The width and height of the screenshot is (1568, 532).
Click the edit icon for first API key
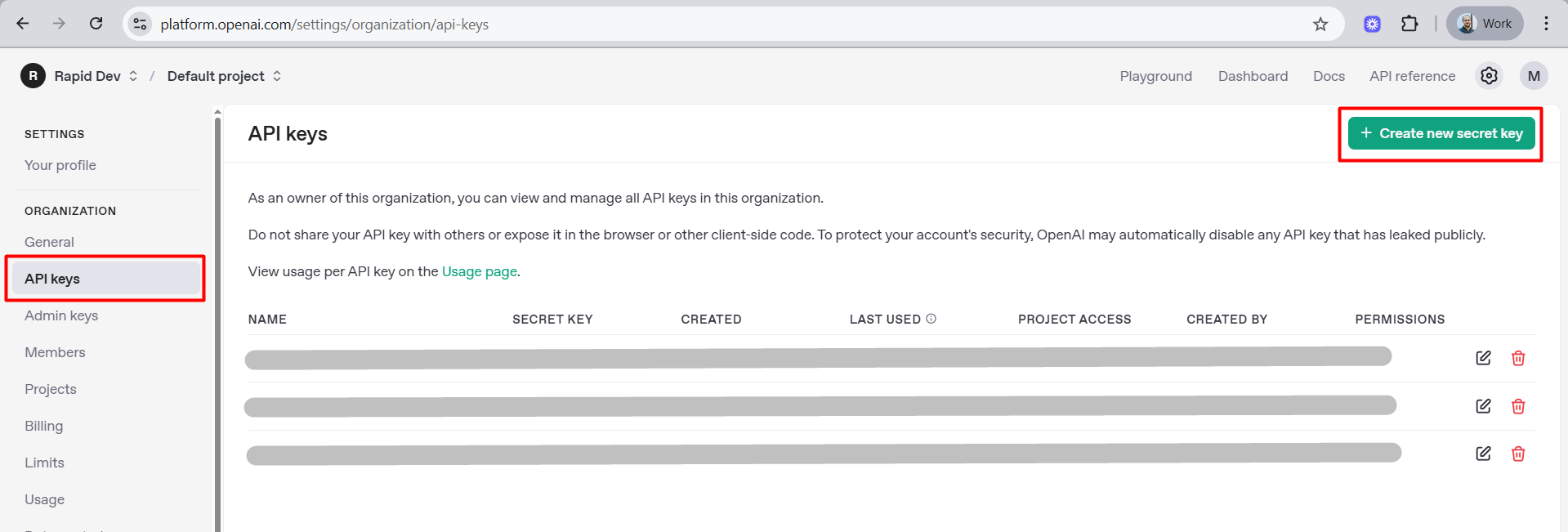click(x=1483, y=358)
